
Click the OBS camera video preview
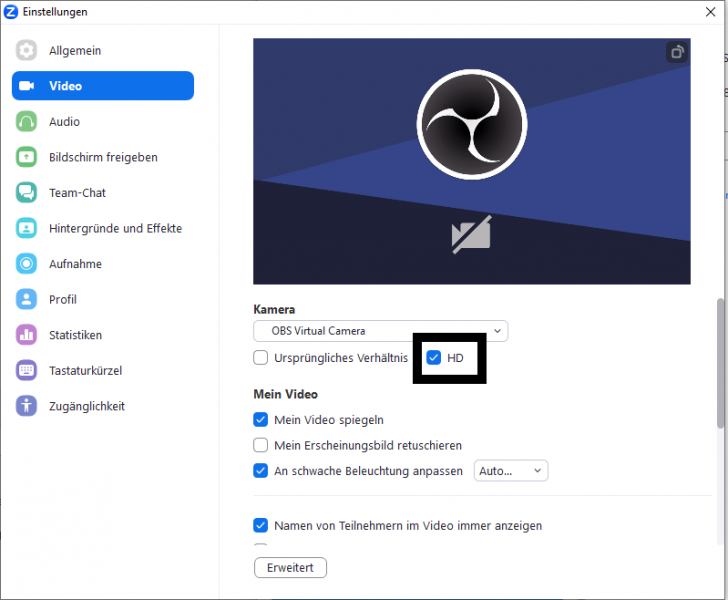tap(472, 161)
